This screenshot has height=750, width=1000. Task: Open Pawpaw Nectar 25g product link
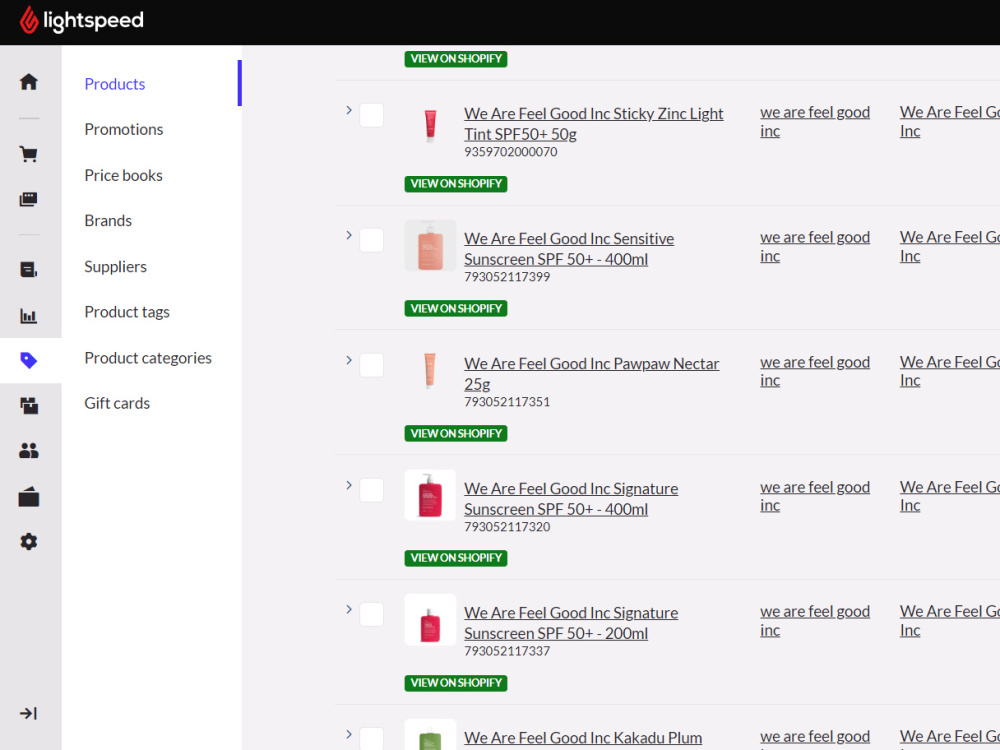tap(591, 374)
